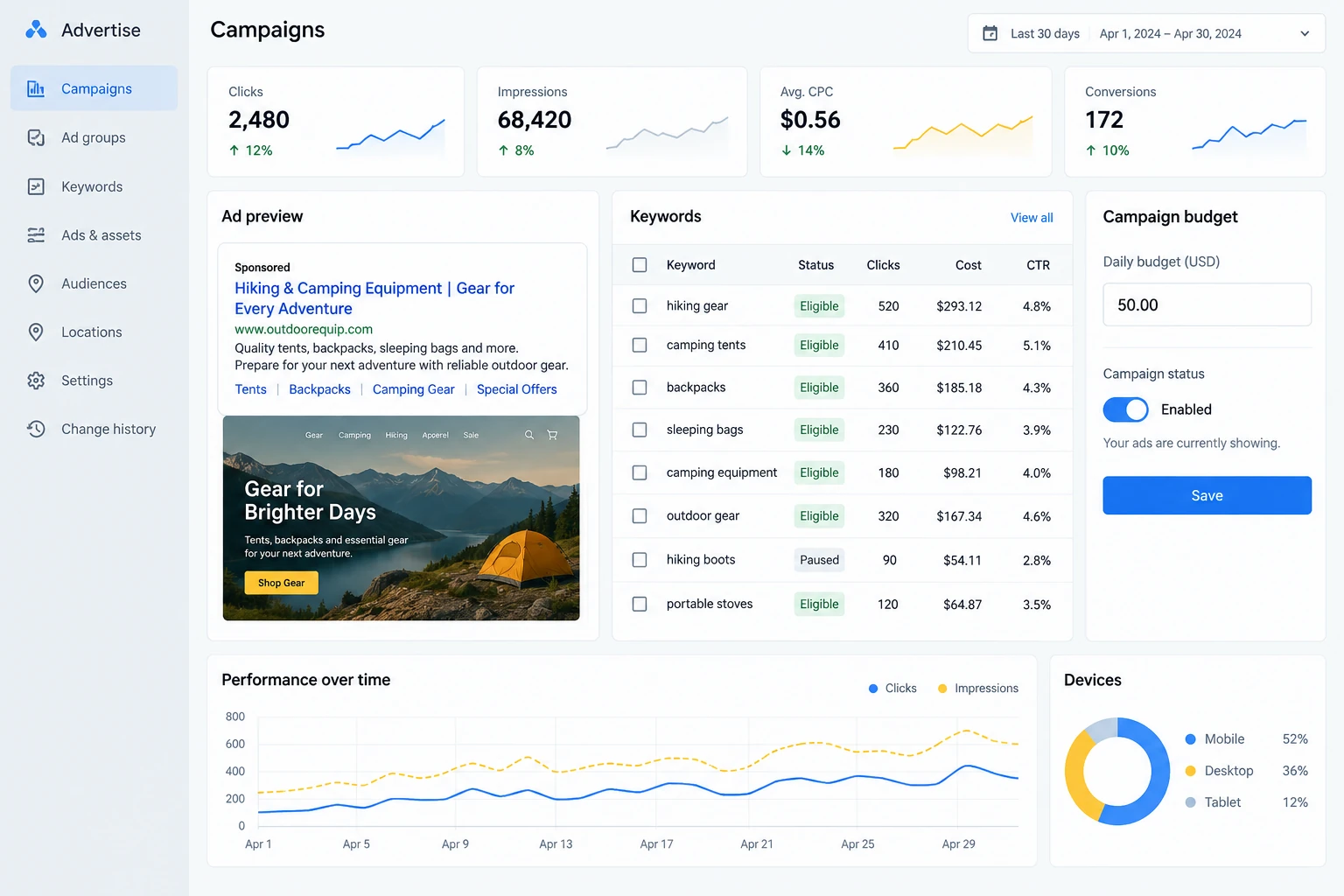Click the Keywords sidebar icon
The width and height of the screenshot is (1344, 896).
click(x=36, y=186)
